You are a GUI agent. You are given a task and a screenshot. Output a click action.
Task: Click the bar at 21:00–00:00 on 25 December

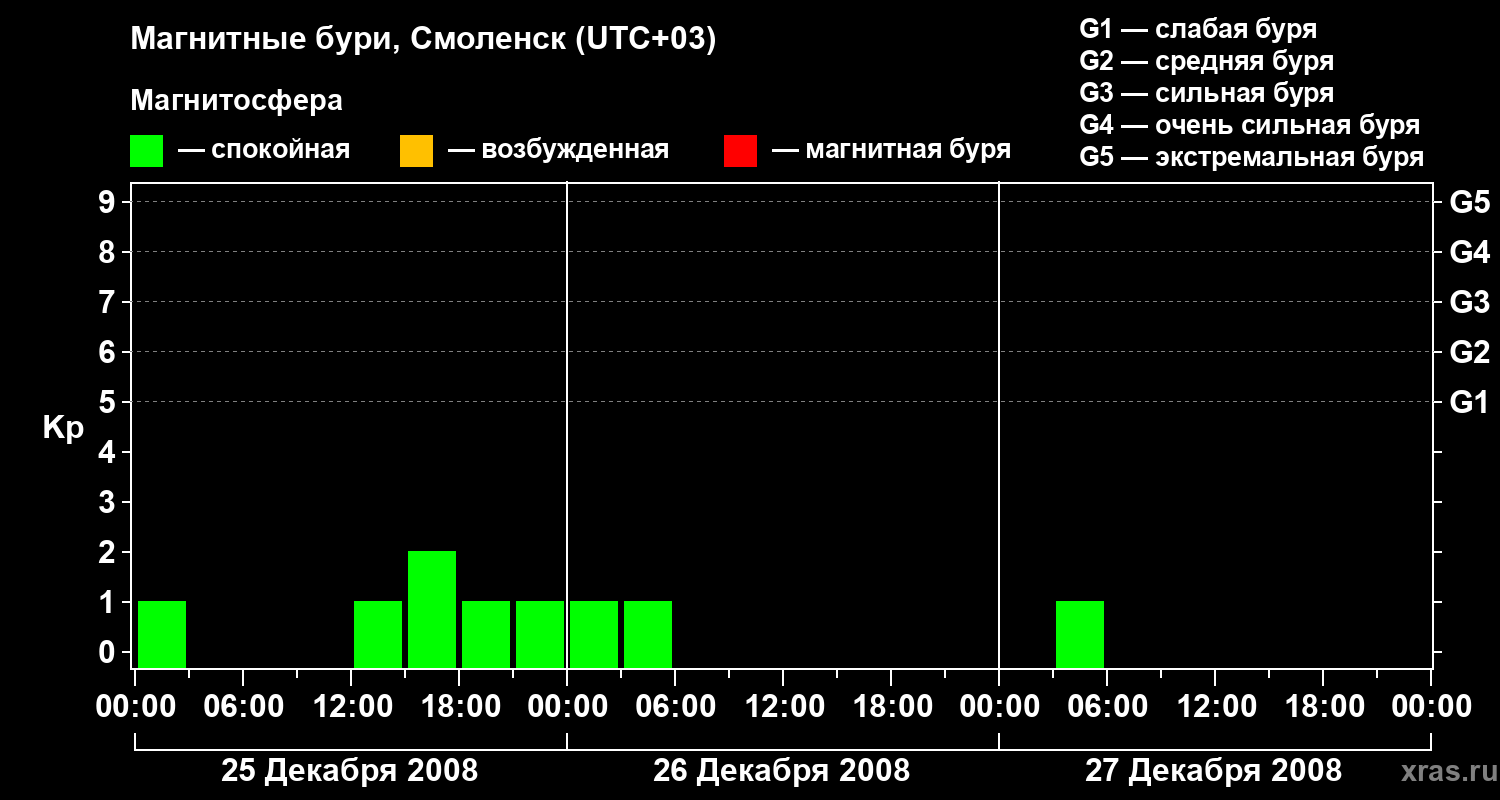tap(540, 634)
